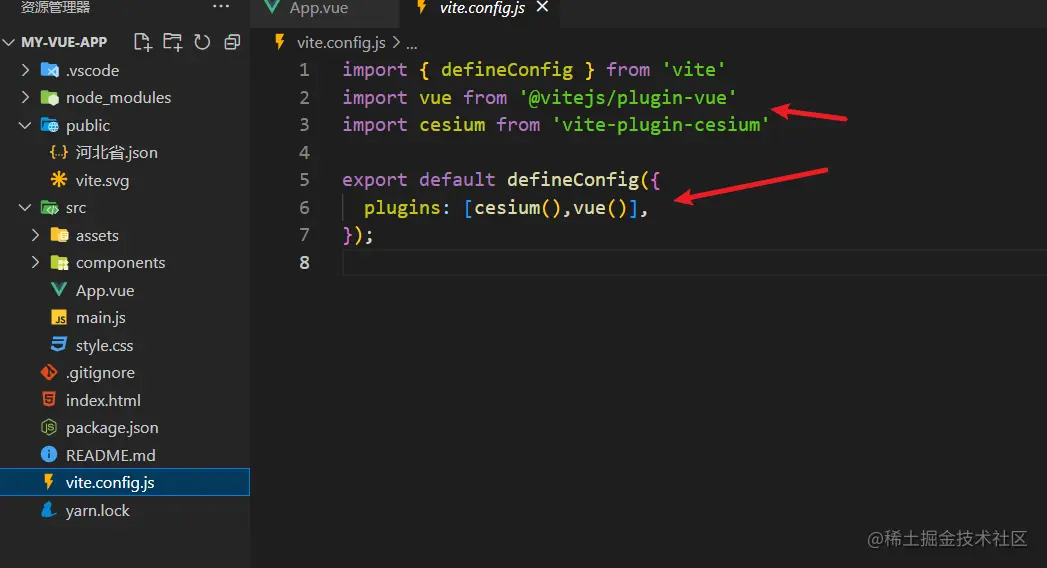Open App.vue from the src folder
Viewport: 1047px width, 568px height.
105,290
